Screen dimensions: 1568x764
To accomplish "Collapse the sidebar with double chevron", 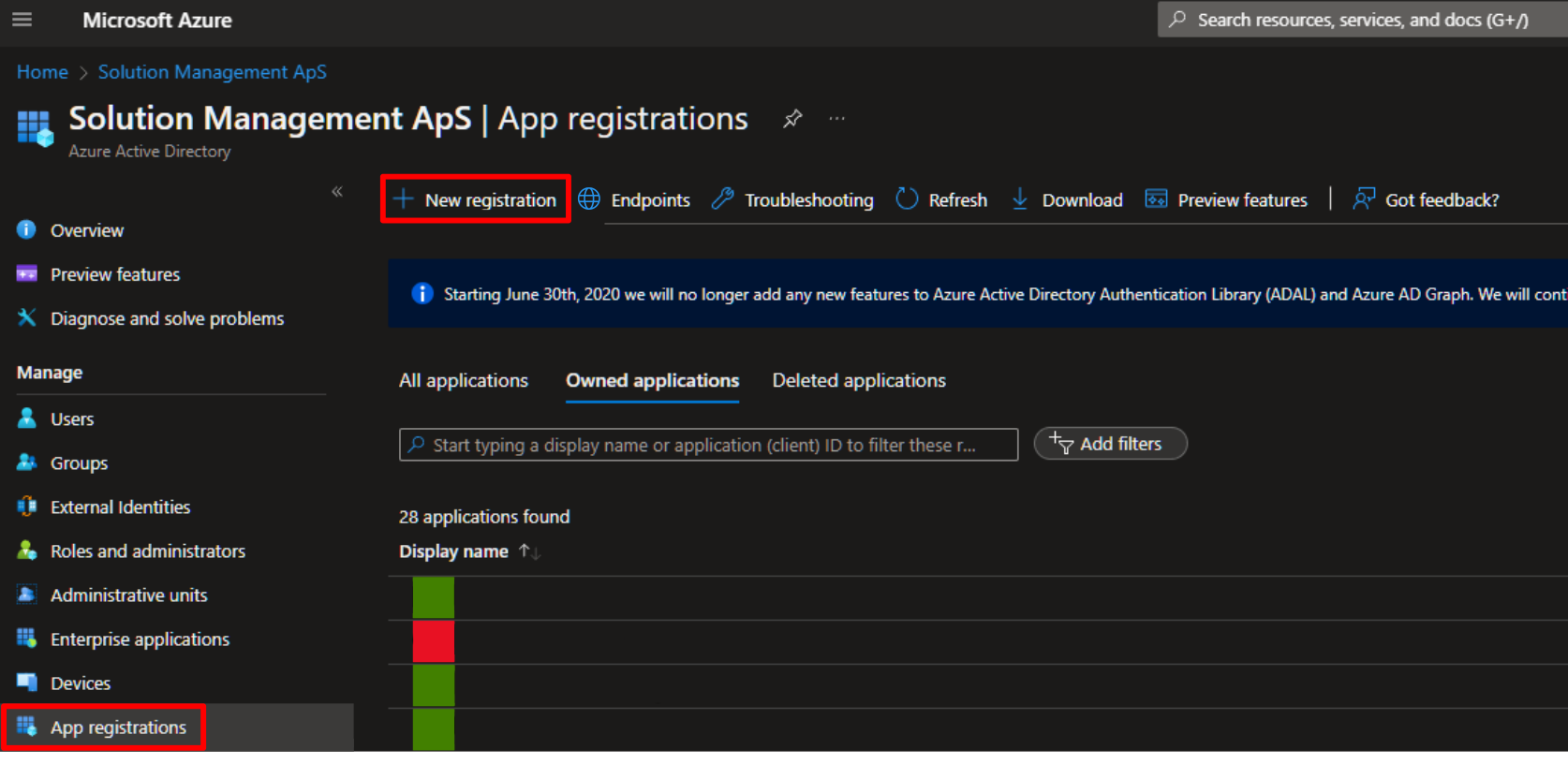I will (x=337, y=192).
